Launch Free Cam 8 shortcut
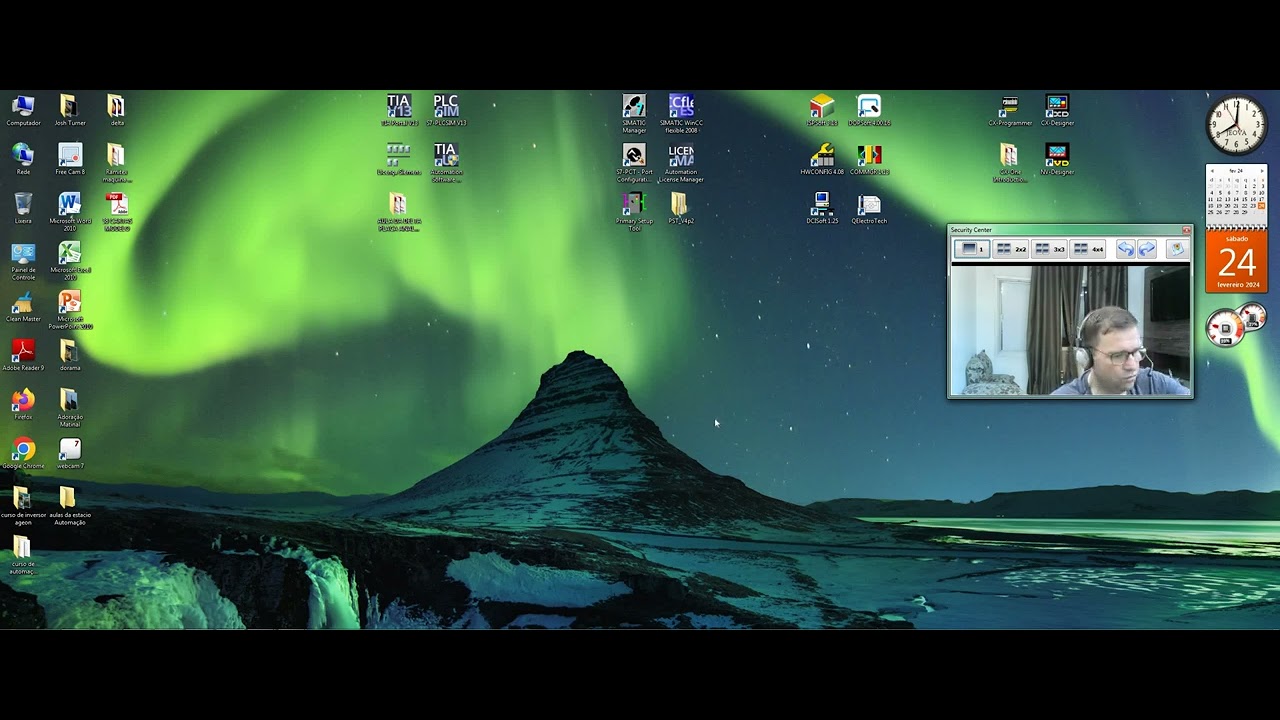This screenshot has width=1280, height=720. tap(70, 159)
